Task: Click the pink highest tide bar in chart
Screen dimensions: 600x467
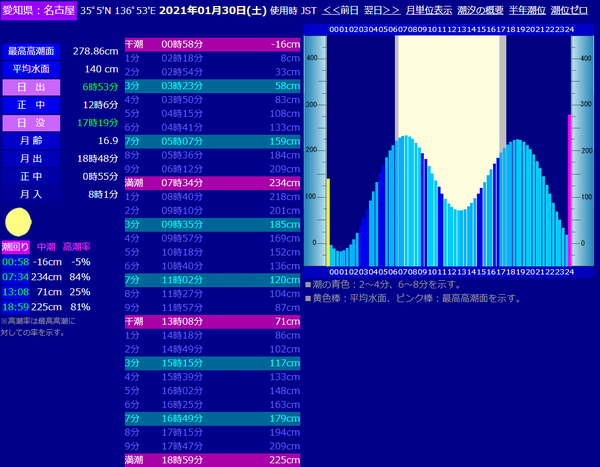Action: click(569, 190)
